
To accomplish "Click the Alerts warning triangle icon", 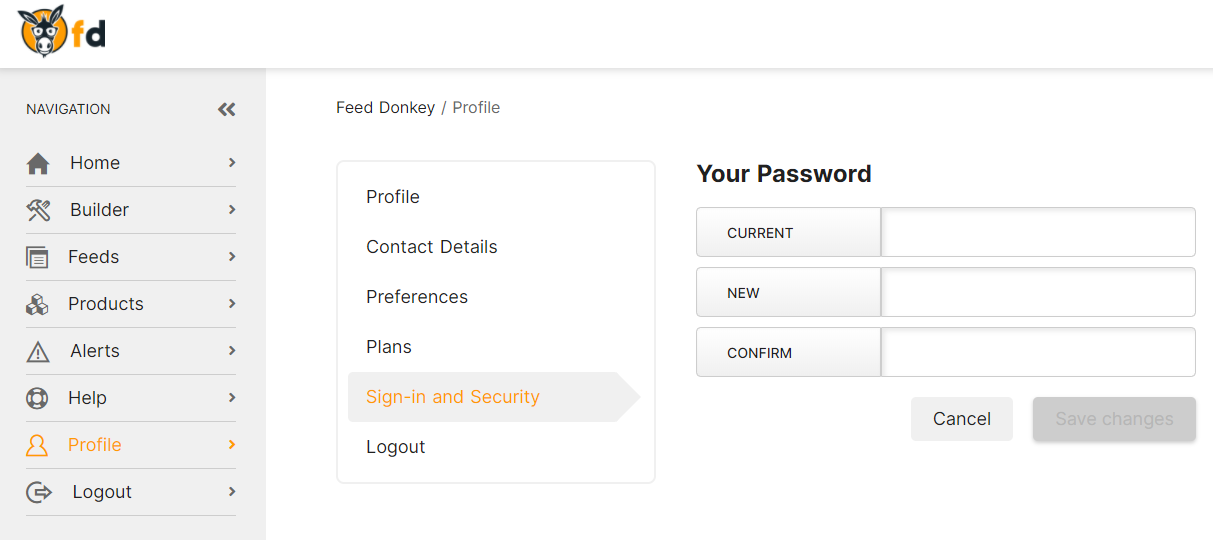I will click(x=37, y=351).
